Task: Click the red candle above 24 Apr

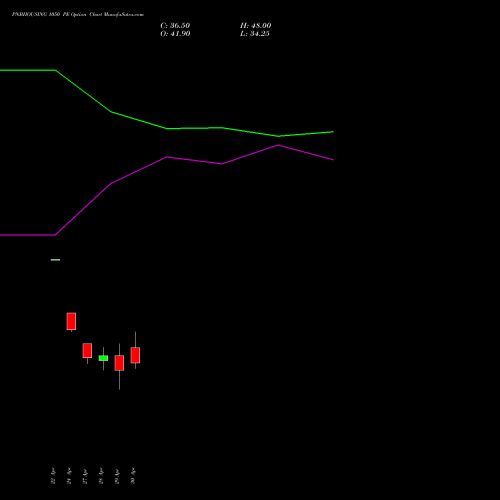Action: point(71,321)
